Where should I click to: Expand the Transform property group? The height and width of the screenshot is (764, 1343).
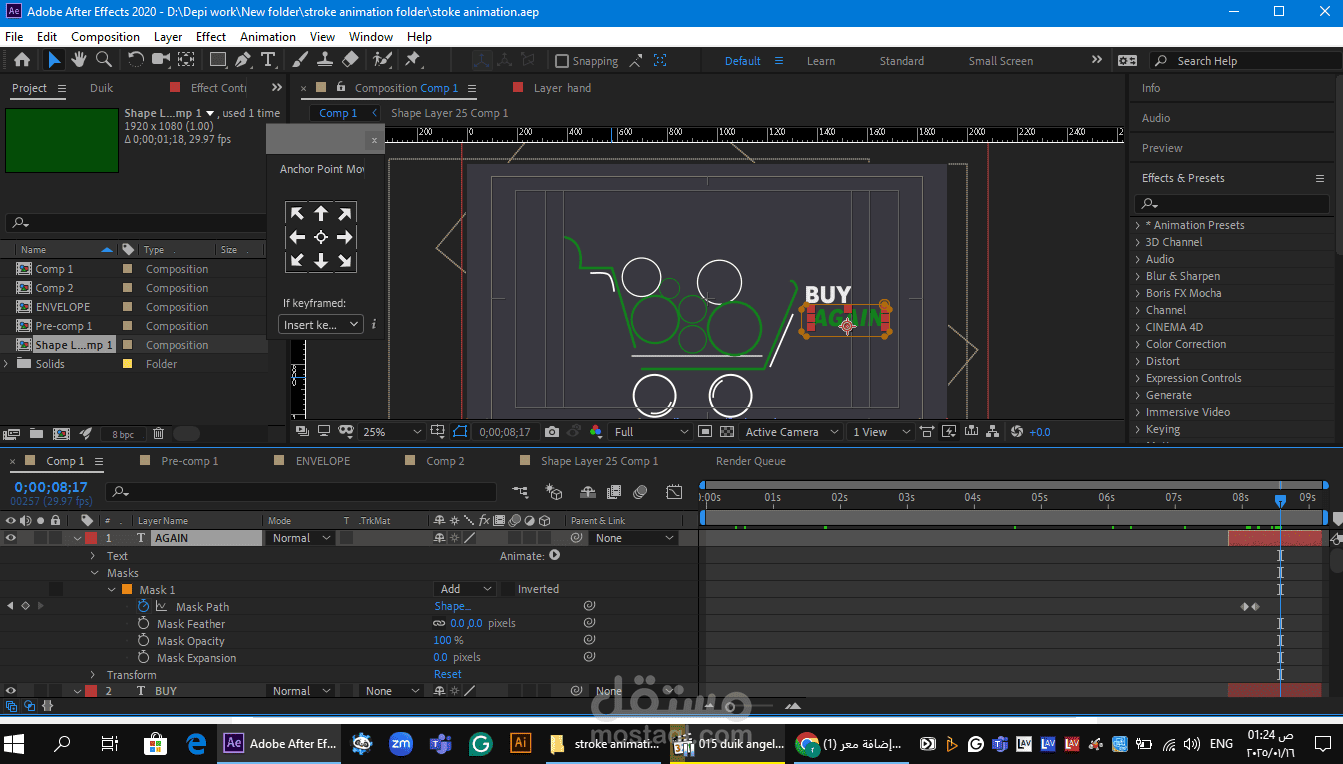tap(94, 675)
